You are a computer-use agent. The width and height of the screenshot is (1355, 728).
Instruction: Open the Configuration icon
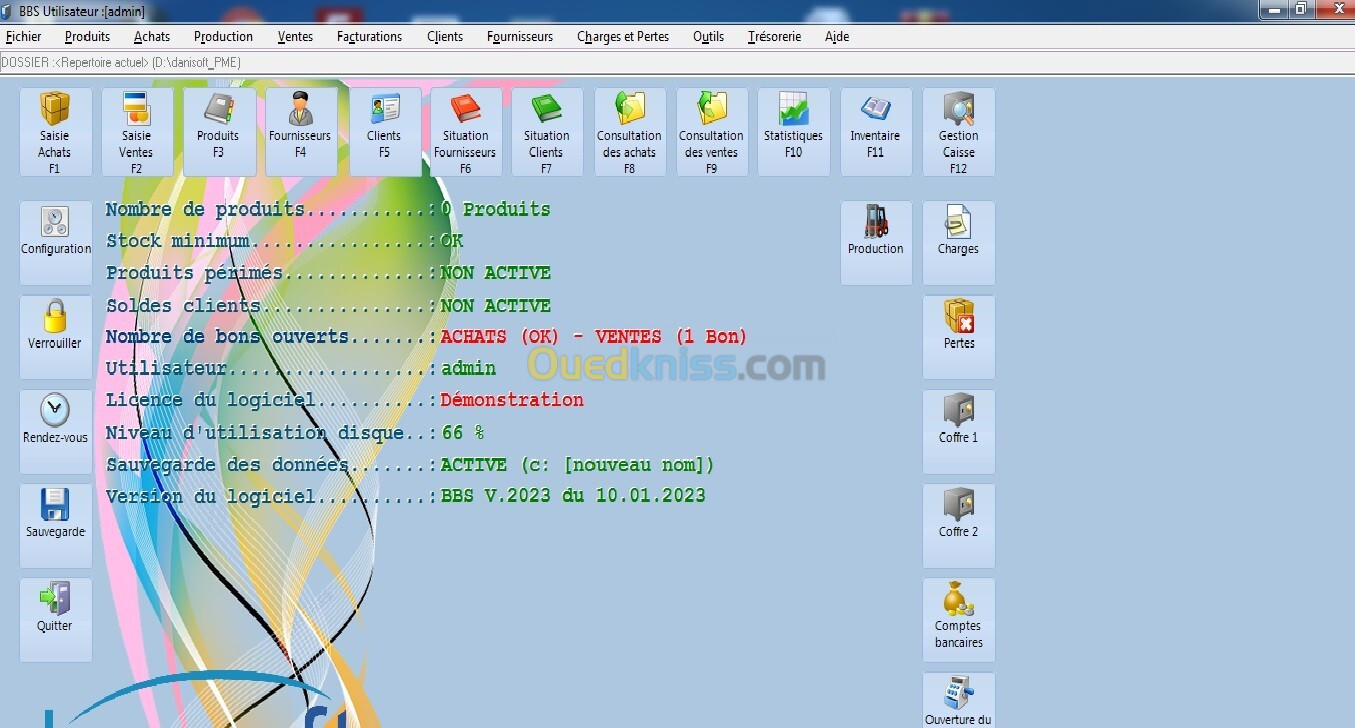click(x=56, y=243)
